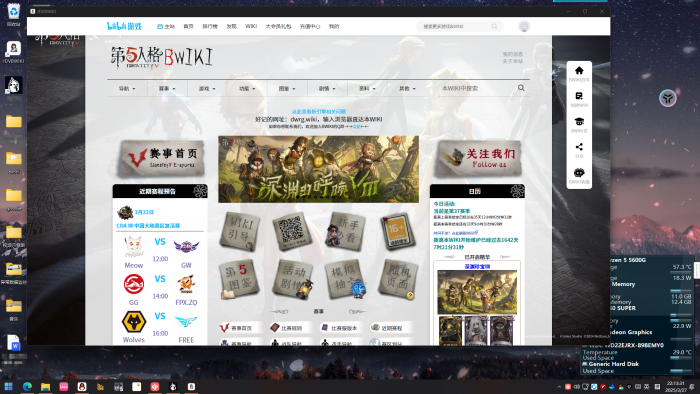The height and width of the screenshot is (394, 700).
Task: Open the 活动剧情 lantern tile
Action: (293, 279)
